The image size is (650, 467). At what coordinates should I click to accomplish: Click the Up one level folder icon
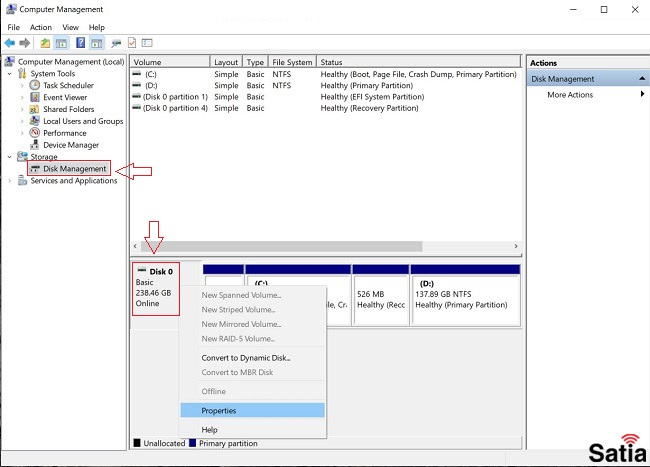click(45, 43)
